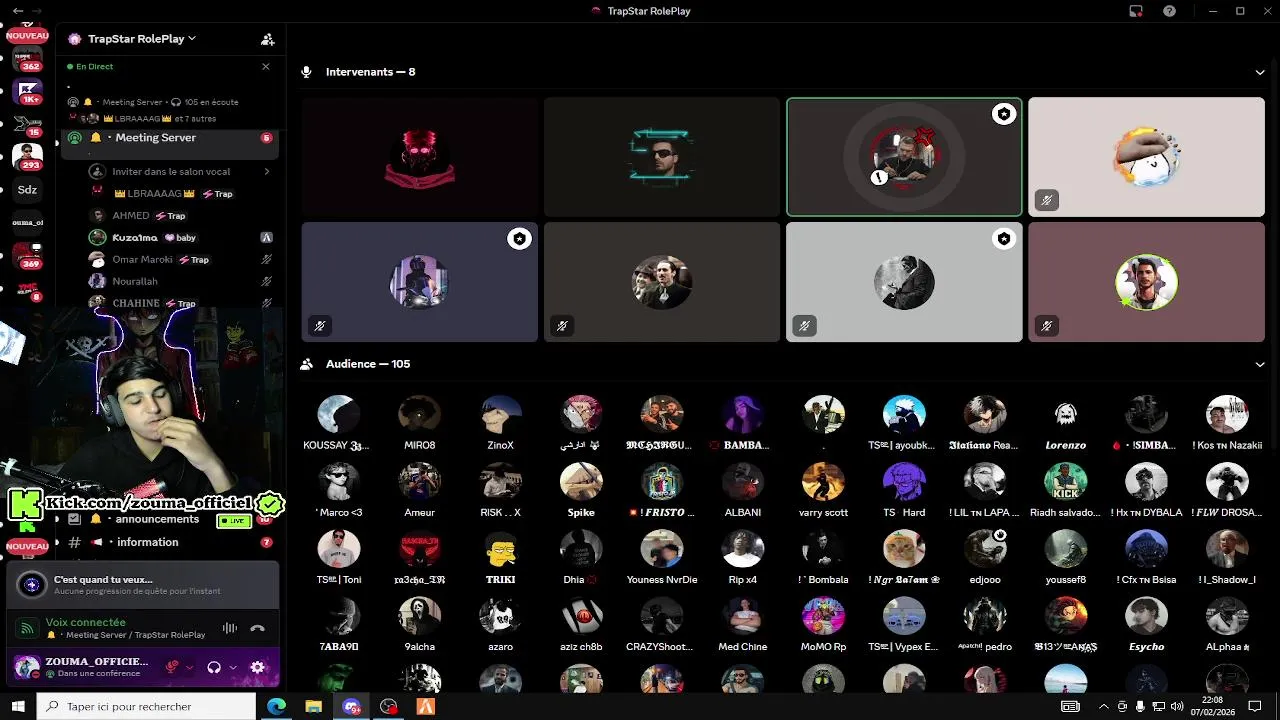The height and width of the screenshot is (720, 1280).
Task: Open Lorenzo audience member avatar
Action: [x=1065, y=414]
